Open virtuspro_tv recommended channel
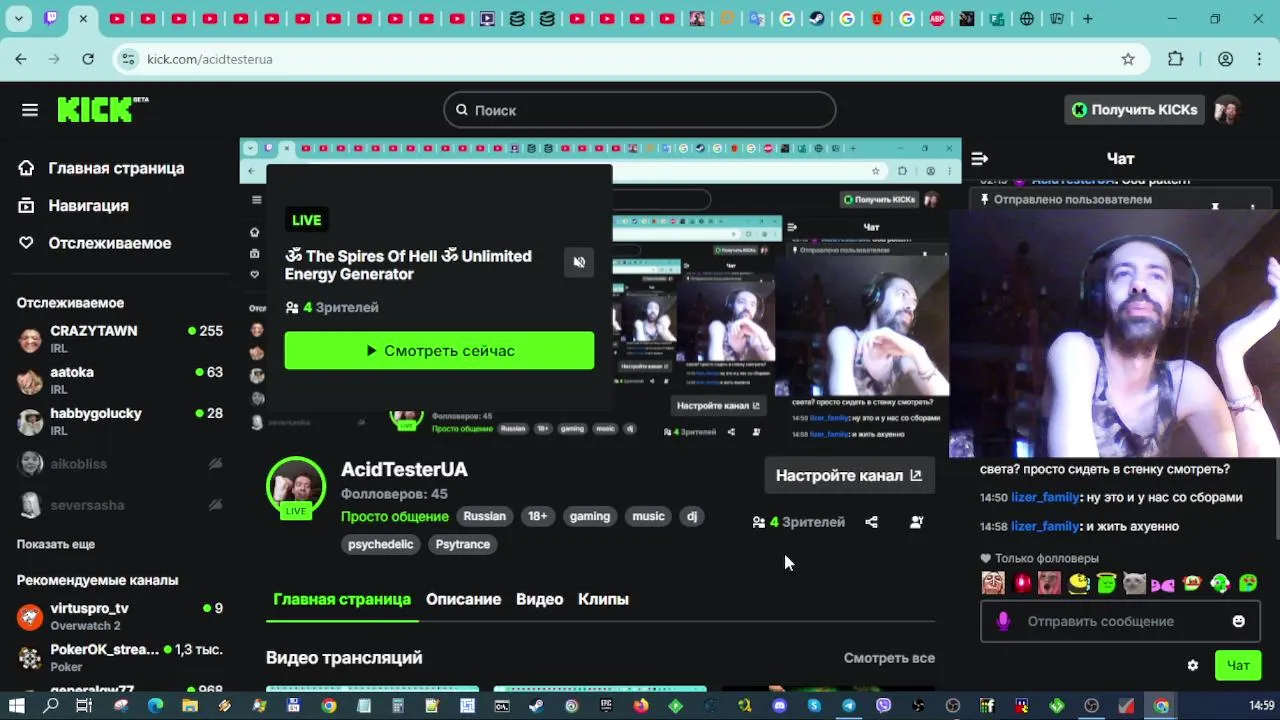The height and width of the screenshot is (720, 1280). tap(120, 616)
